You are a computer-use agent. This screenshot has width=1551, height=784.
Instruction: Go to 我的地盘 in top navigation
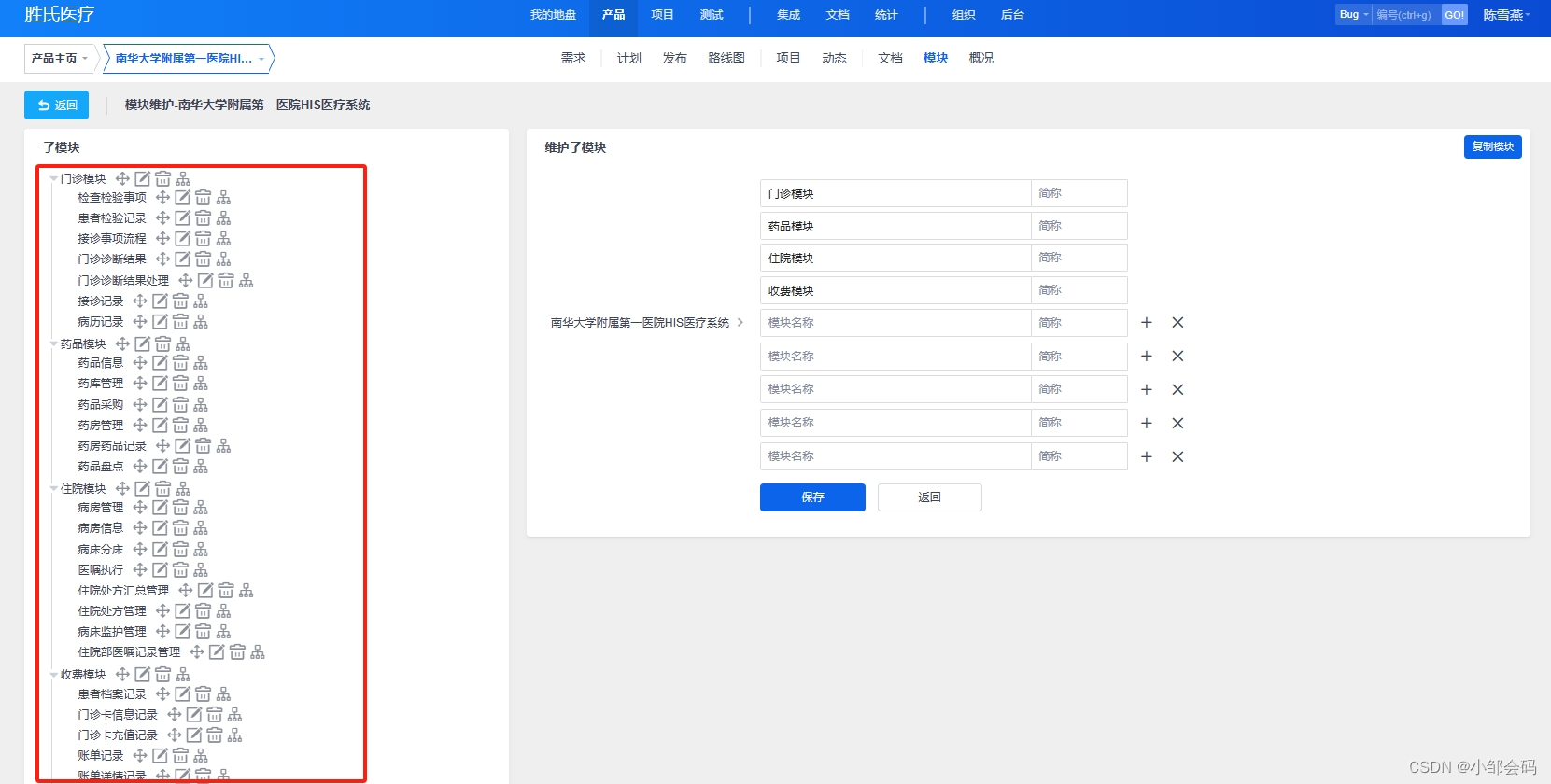(553, 15)
